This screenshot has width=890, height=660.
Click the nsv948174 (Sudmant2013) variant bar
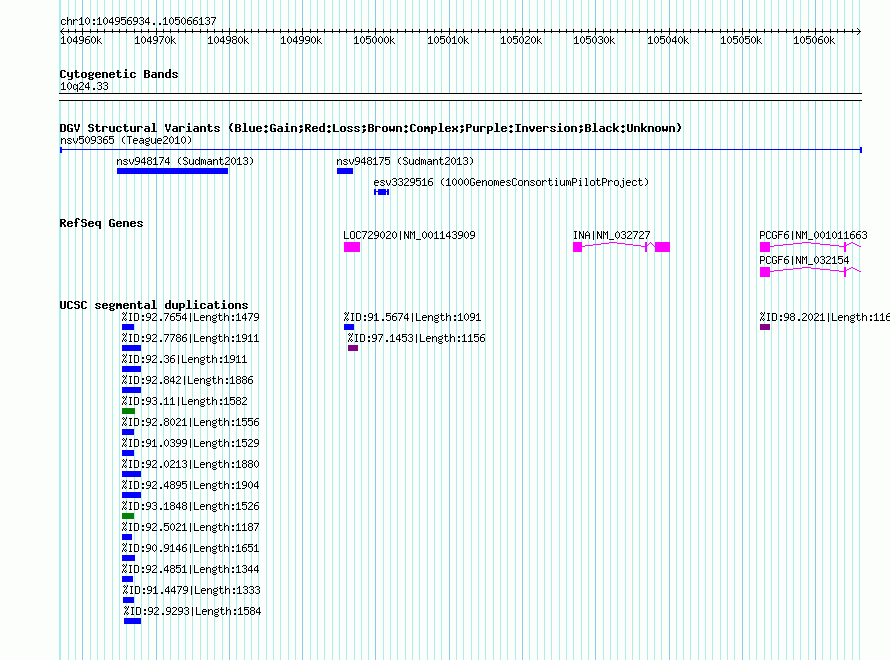pos(172,171)
